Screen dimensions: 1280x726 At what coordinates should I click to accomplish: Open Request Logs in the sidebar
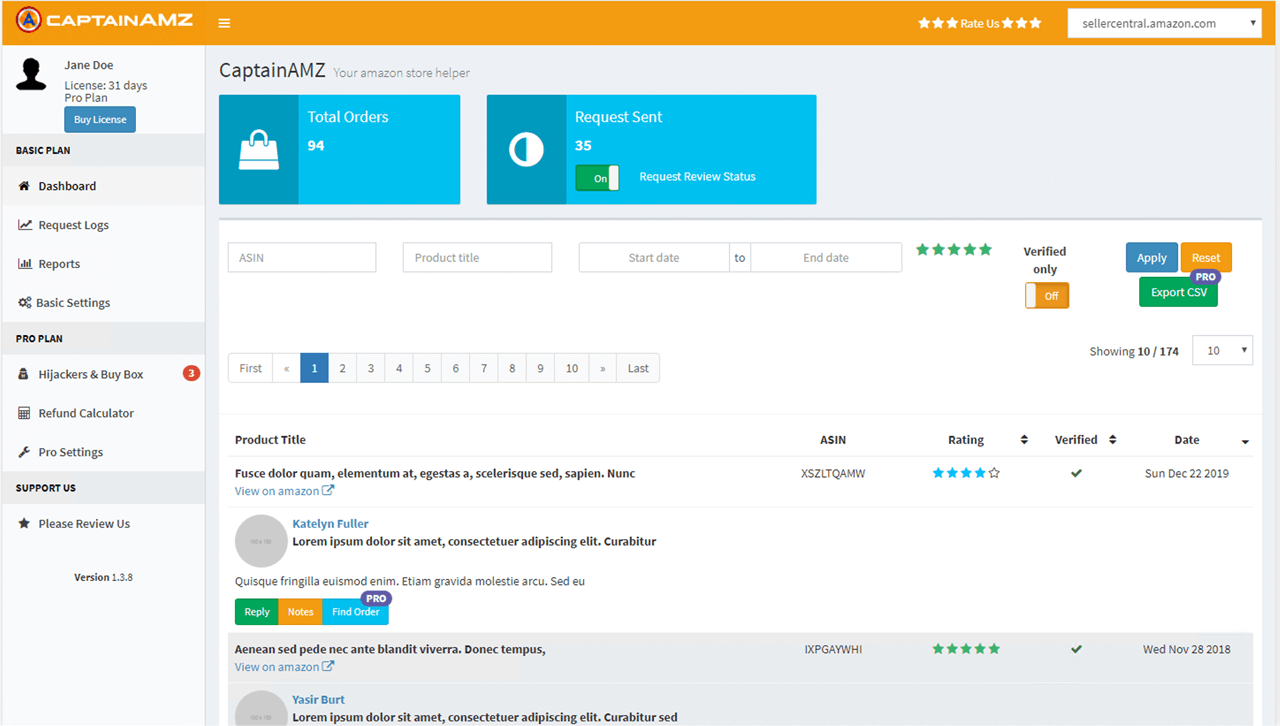(x=73, y=225)
